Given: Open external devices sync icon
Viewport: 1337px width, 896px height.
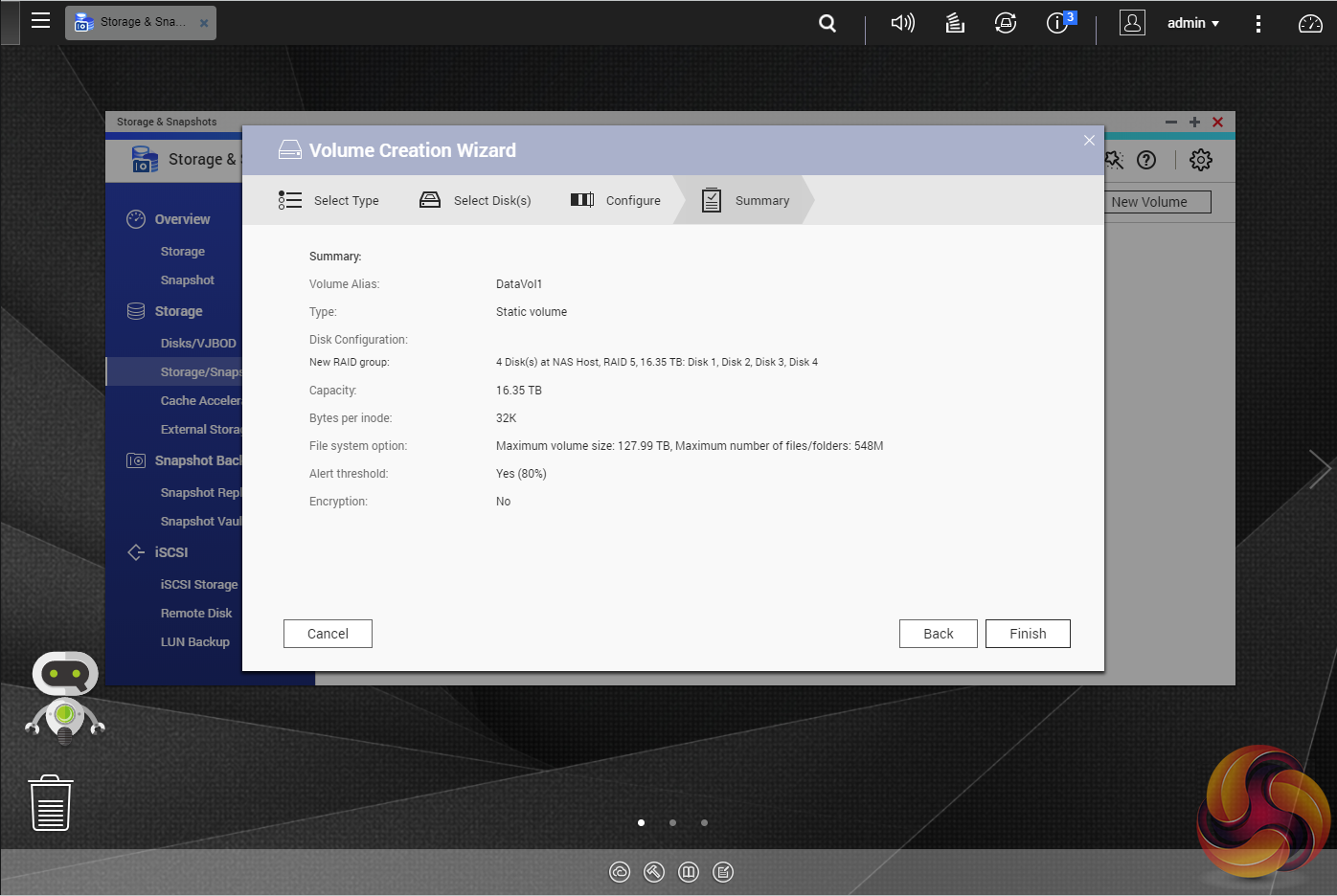Looking at the screenshot, I should [1006, 23].
